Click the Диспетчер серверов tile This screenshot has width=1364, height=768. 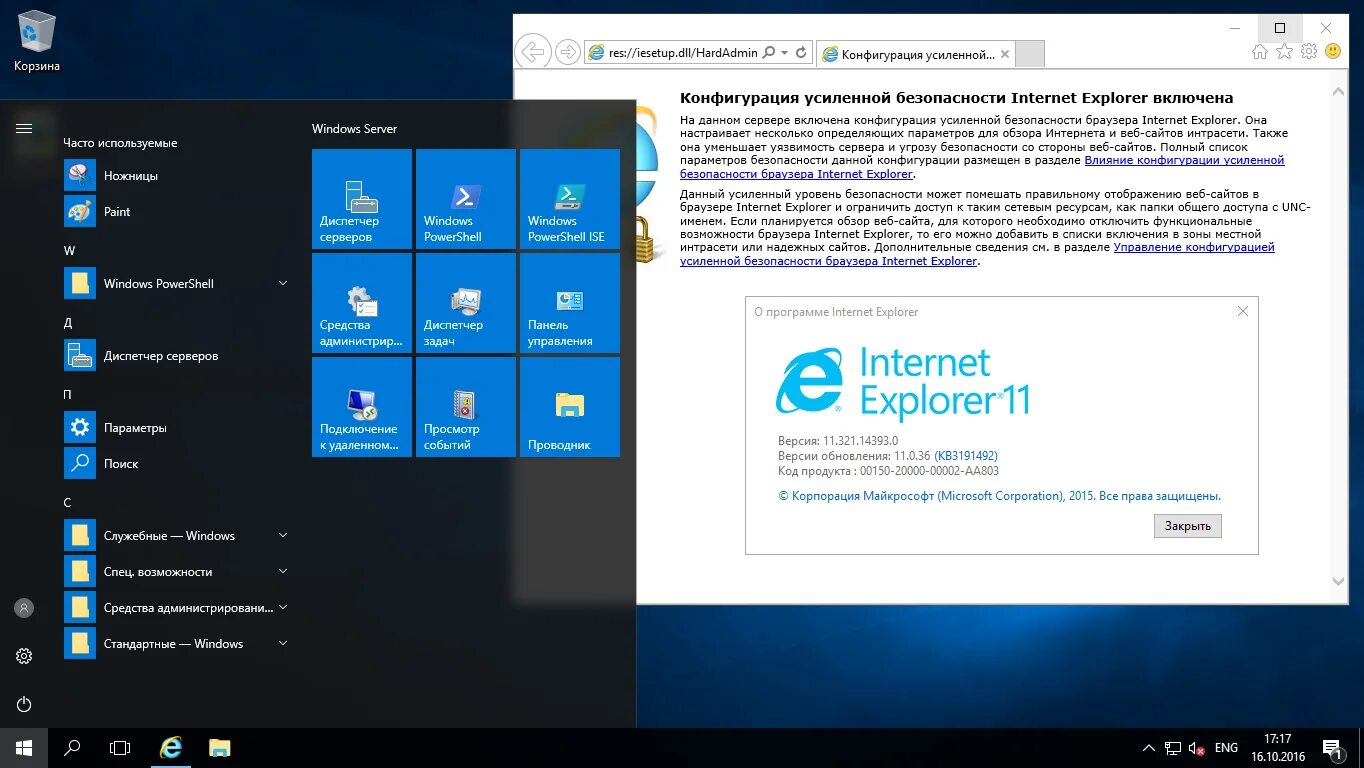(x=362, y=199)
